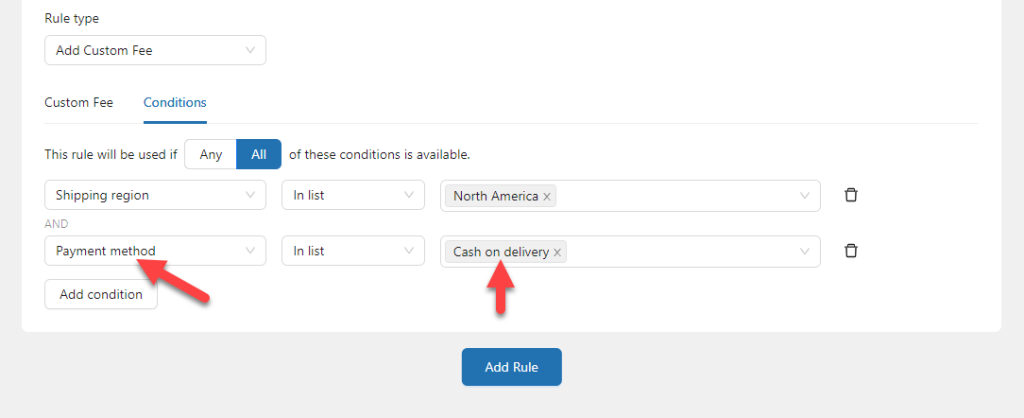Image resolution: width=1024 pixels, height=418 pixels.
Task: Select the All conditions toggle
Action: click(259, 154)
